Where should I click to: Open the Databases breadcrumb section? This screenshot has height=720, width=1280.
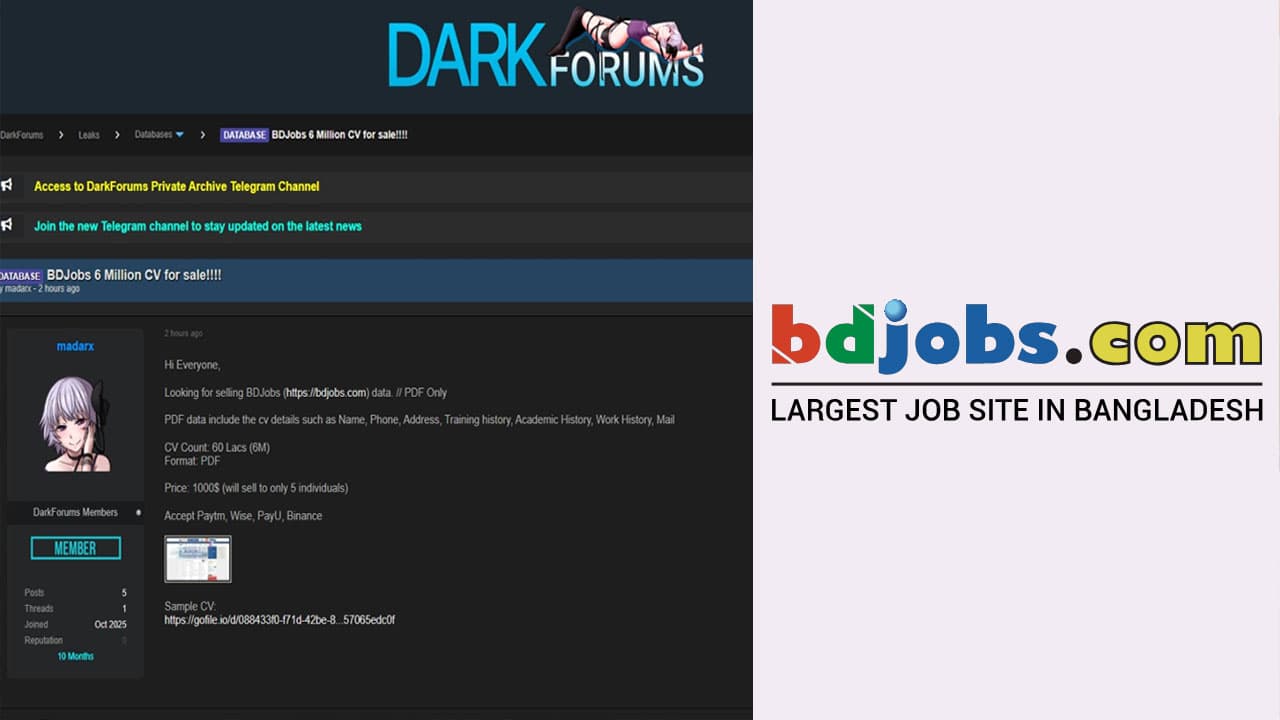[x=153, y=135]
